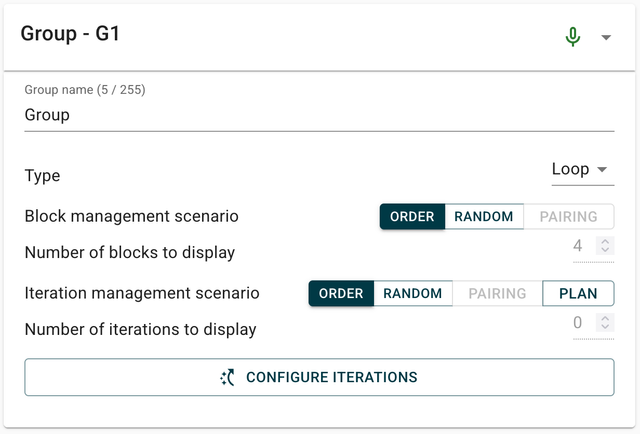Click the number of iterations value field

click(578, 323)
